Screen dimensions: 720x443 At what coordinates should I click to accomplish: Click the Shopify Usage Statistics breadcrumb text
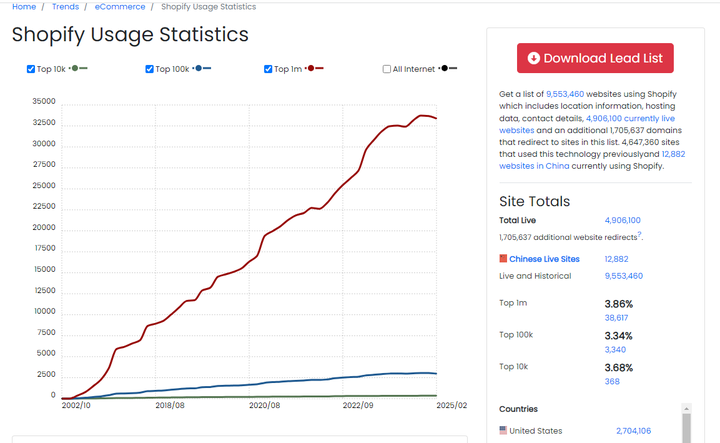coord(208,6)
